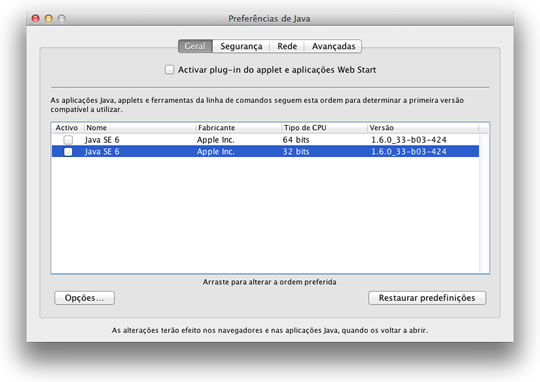This screenshot has width=540, height=382.
Task: Switch to the Geral tab
Action: [195, 46]
